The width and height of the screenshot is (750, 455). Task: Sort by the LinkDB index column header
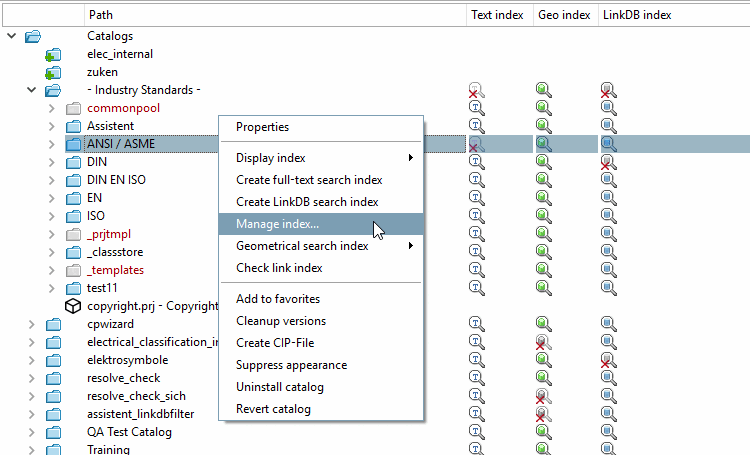click(x=636, y=15)
